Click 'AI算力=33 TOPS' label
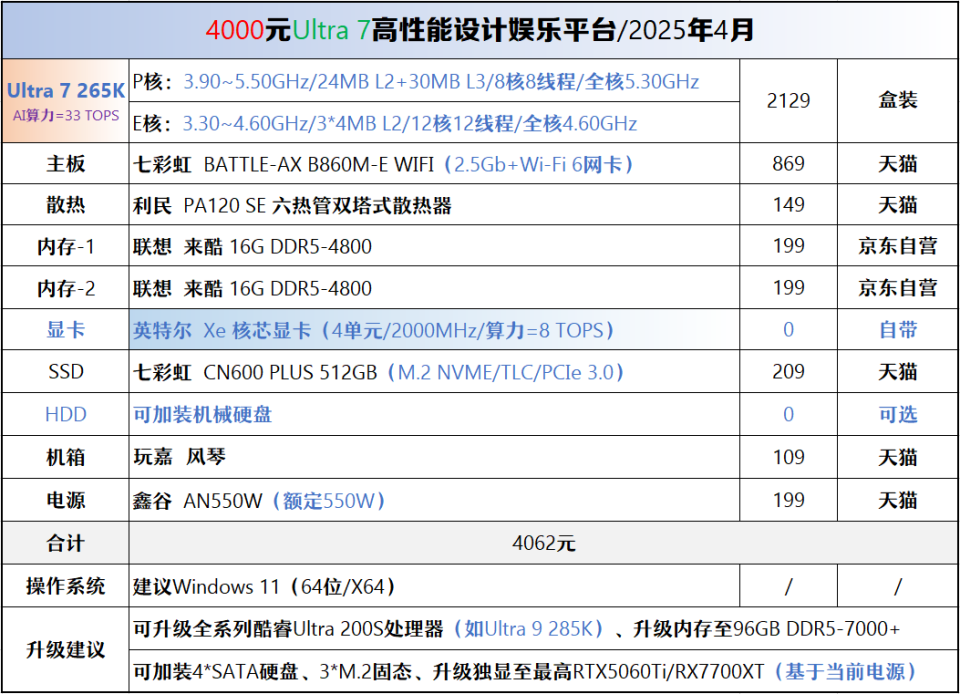960x694 pixels. coord(66,115)
